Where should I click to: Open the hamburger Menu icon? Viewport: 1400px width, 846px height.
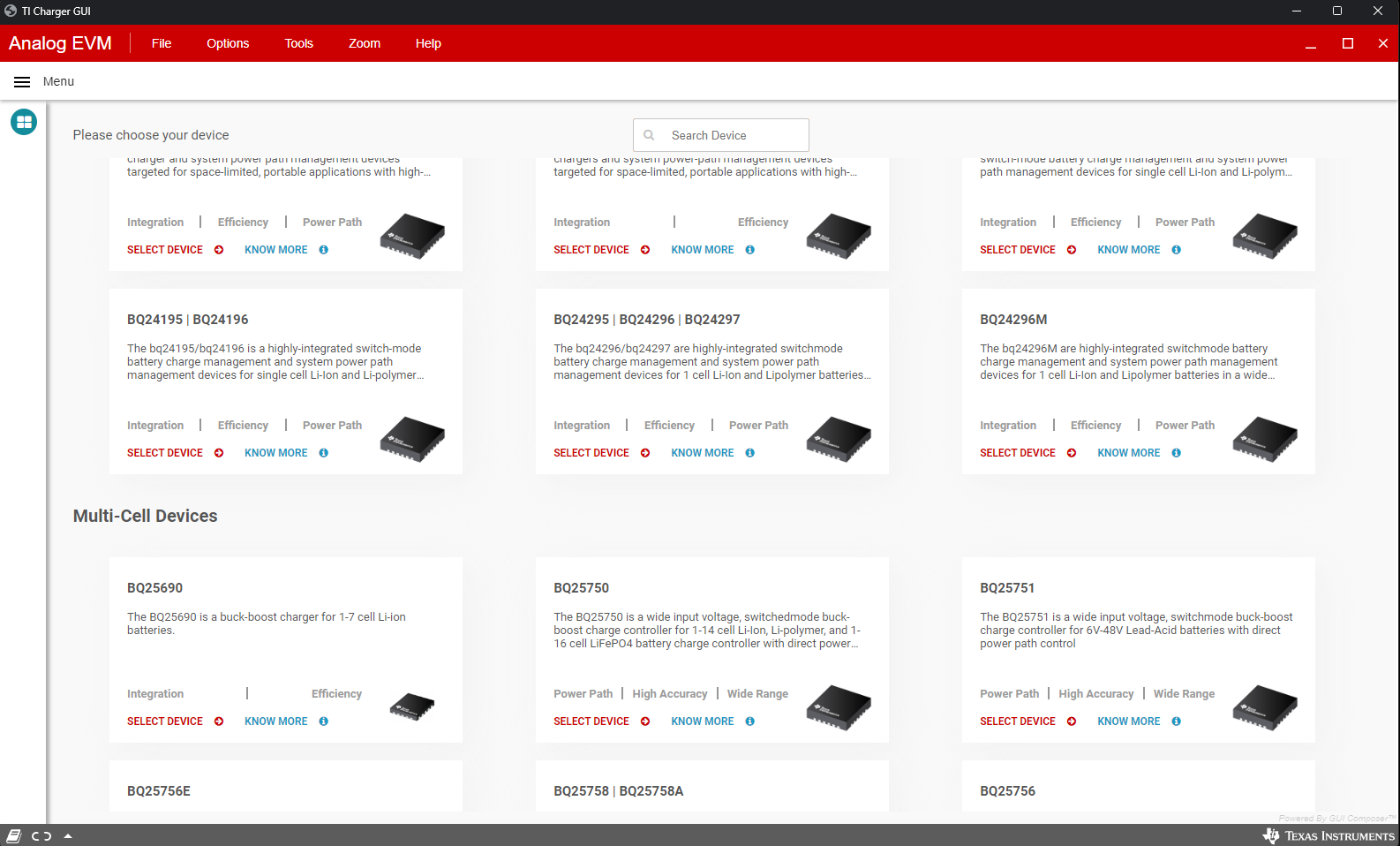coord(22,81)
